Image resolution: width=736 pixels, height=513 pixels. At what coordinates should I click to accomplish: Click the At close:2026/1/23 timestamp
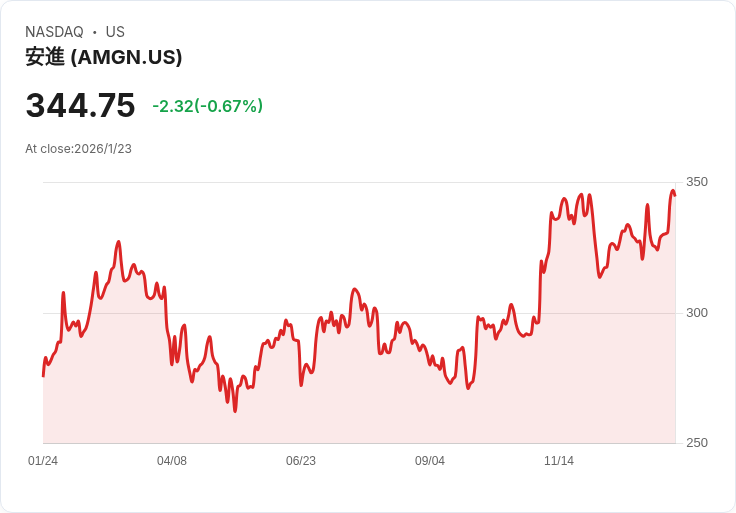tap(78, 149)
